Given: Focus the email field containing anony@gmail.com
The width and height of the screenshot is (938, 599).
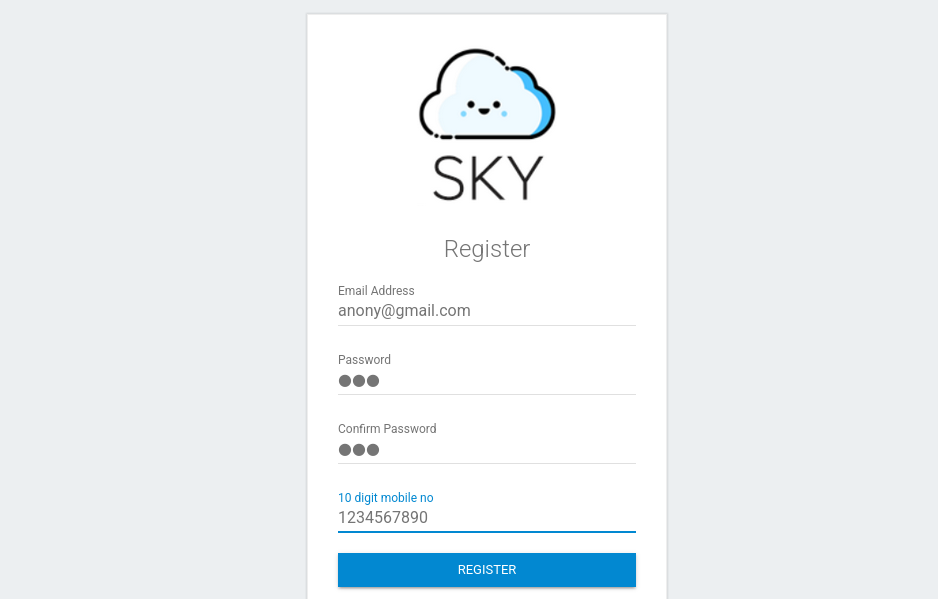Looking at the screenshot, I should click(x=487, y=311).
